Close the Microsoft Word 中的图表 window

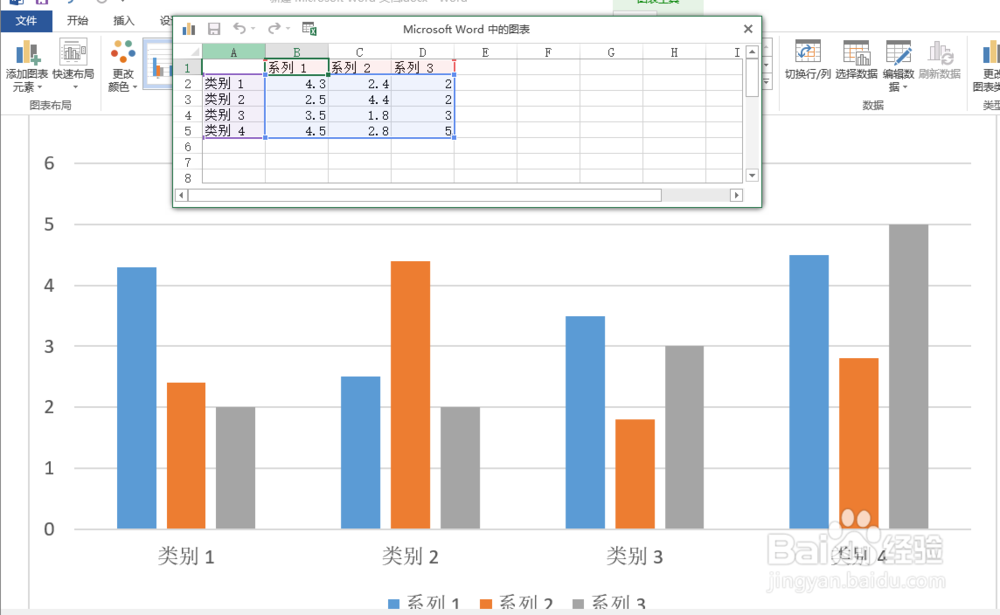click(x=748, y=29)
